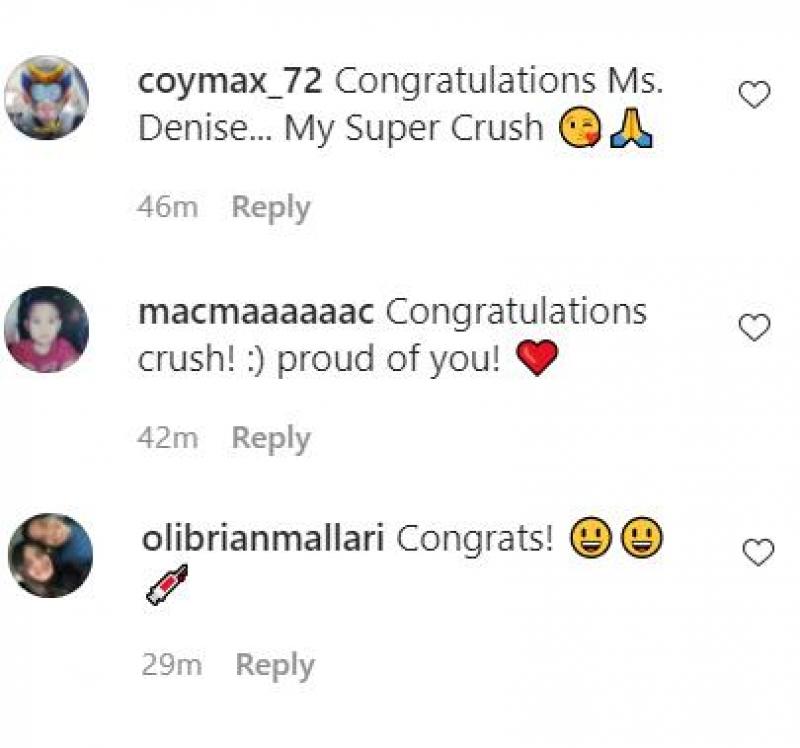Visit the coymax_72 username link
This screenshot has width=800, height=748.
point(229,82)
